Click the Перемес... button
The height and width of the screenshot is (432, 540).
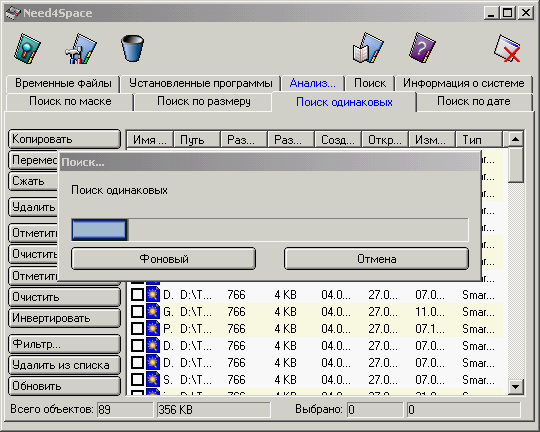(33, 160)
